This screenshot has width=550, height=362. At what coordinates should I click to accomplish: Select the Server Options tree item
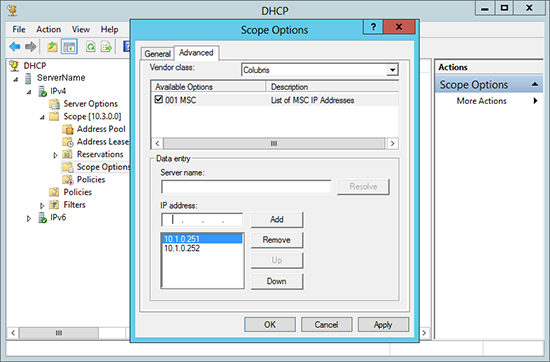90,104
